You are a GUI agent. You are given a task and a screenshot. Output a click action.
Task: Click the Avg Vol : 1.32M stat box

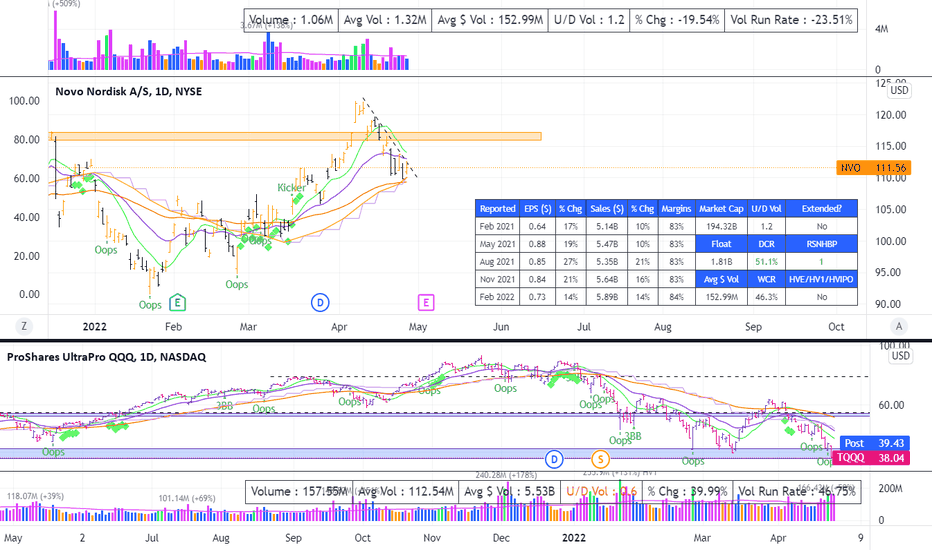(x=385, y=20)
